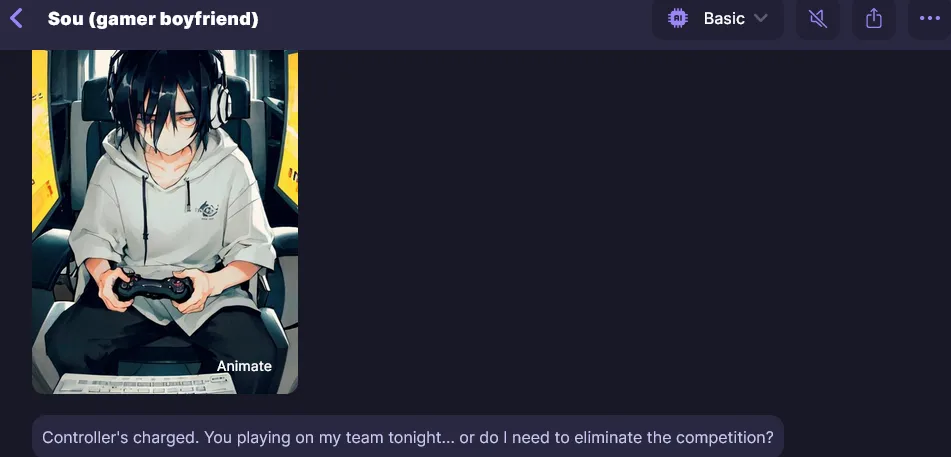This screenshot has width=951, height=457.
Task: Select the Basic mode label
Action: (x=724, y=19)
